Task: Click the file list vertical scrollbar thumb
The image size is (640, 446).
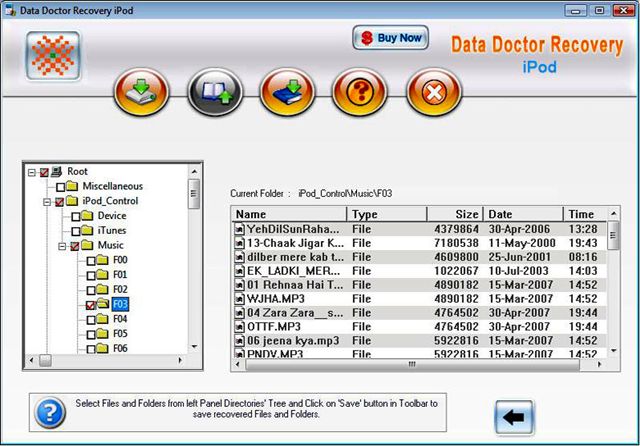Action: click(x=613, y=235)
